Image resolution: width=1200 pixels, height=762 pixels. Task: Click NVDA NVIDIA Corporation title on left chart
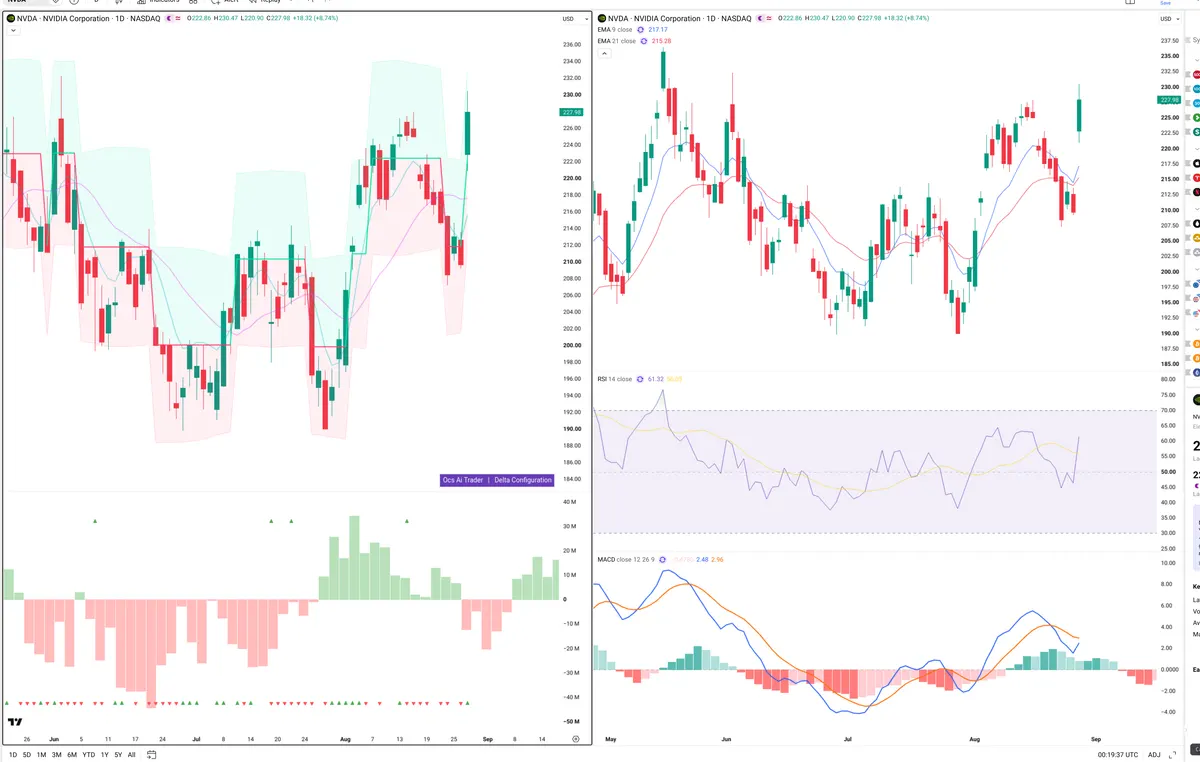[x=88, y=19]
